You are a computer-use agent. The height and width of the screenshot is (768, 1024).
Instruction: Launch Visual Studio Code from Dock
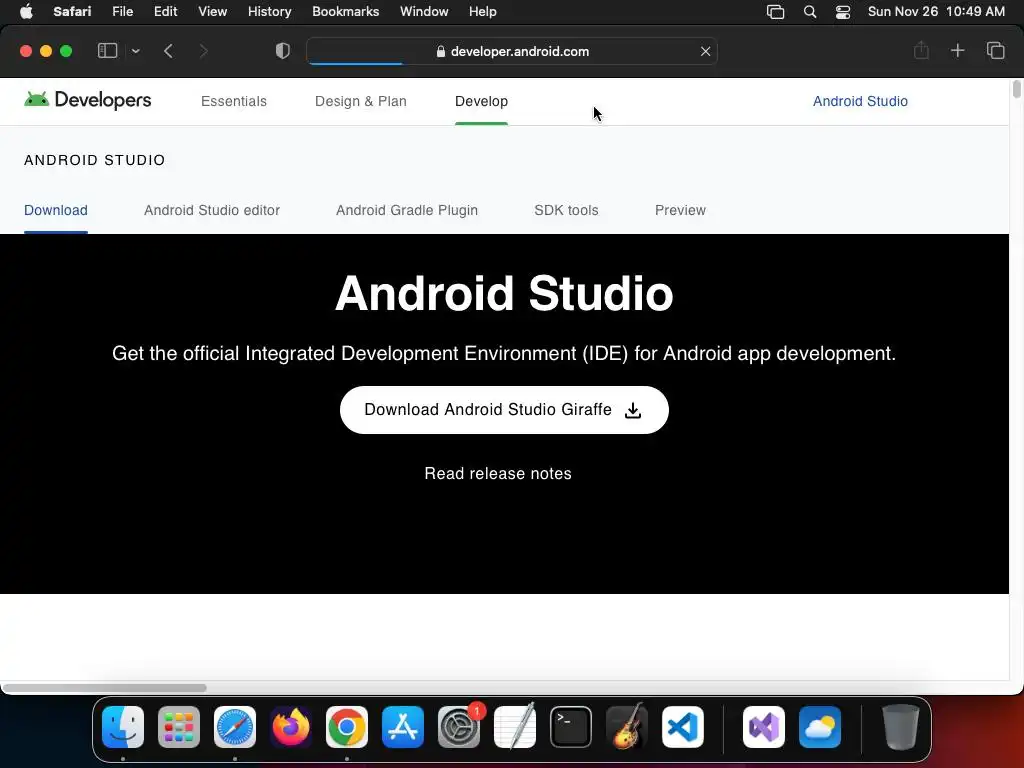tap(683, 727)
